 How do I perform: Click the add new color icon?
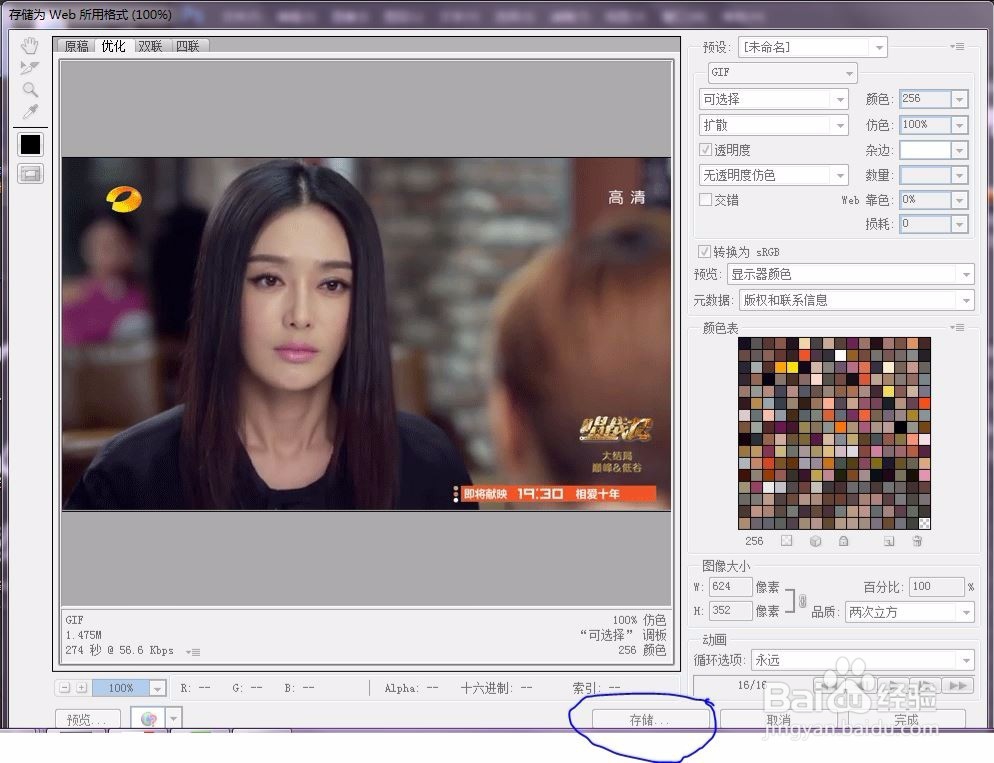click(889, 541)
